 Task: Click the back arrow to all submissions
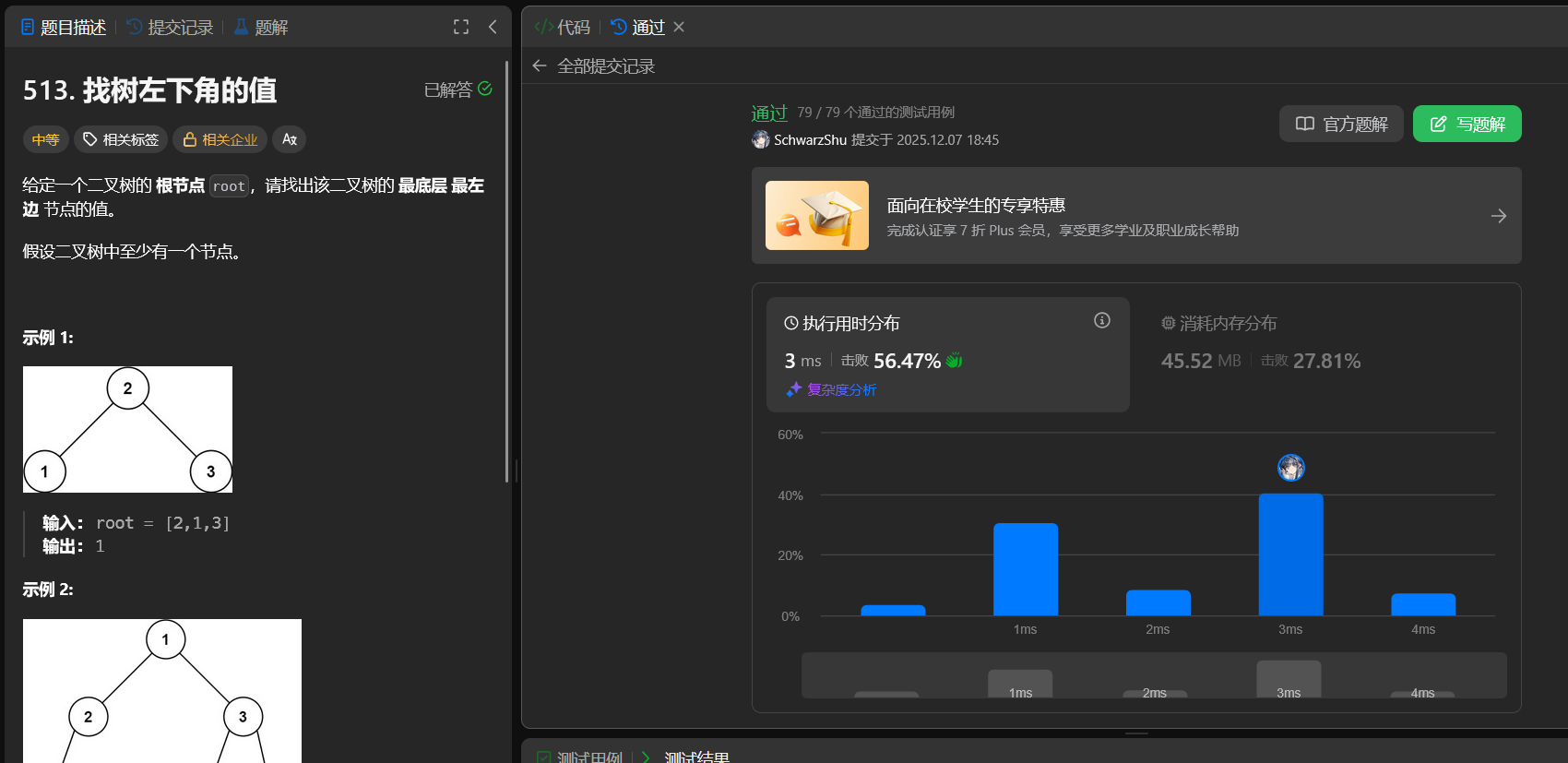tap(540, 66)
